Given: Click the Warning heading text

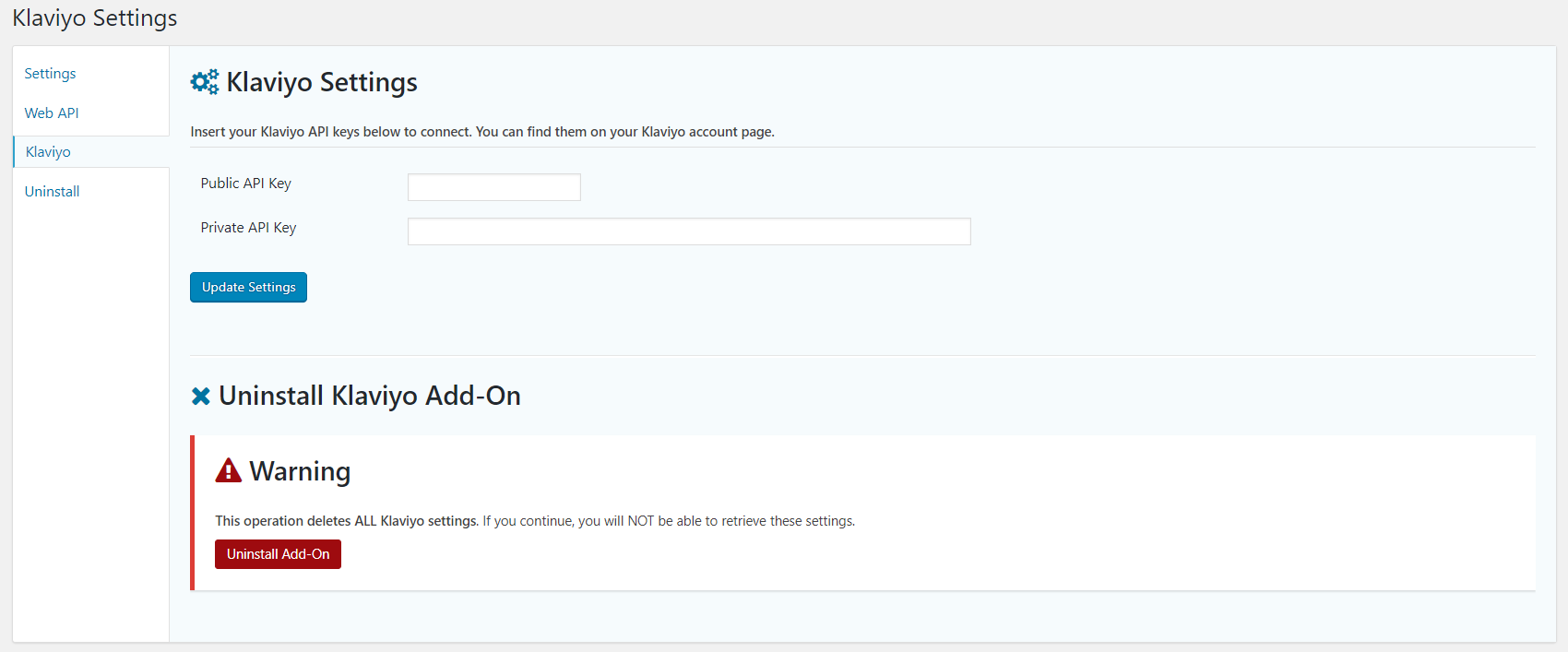Looking at the screenshot, I should point(300,472).
